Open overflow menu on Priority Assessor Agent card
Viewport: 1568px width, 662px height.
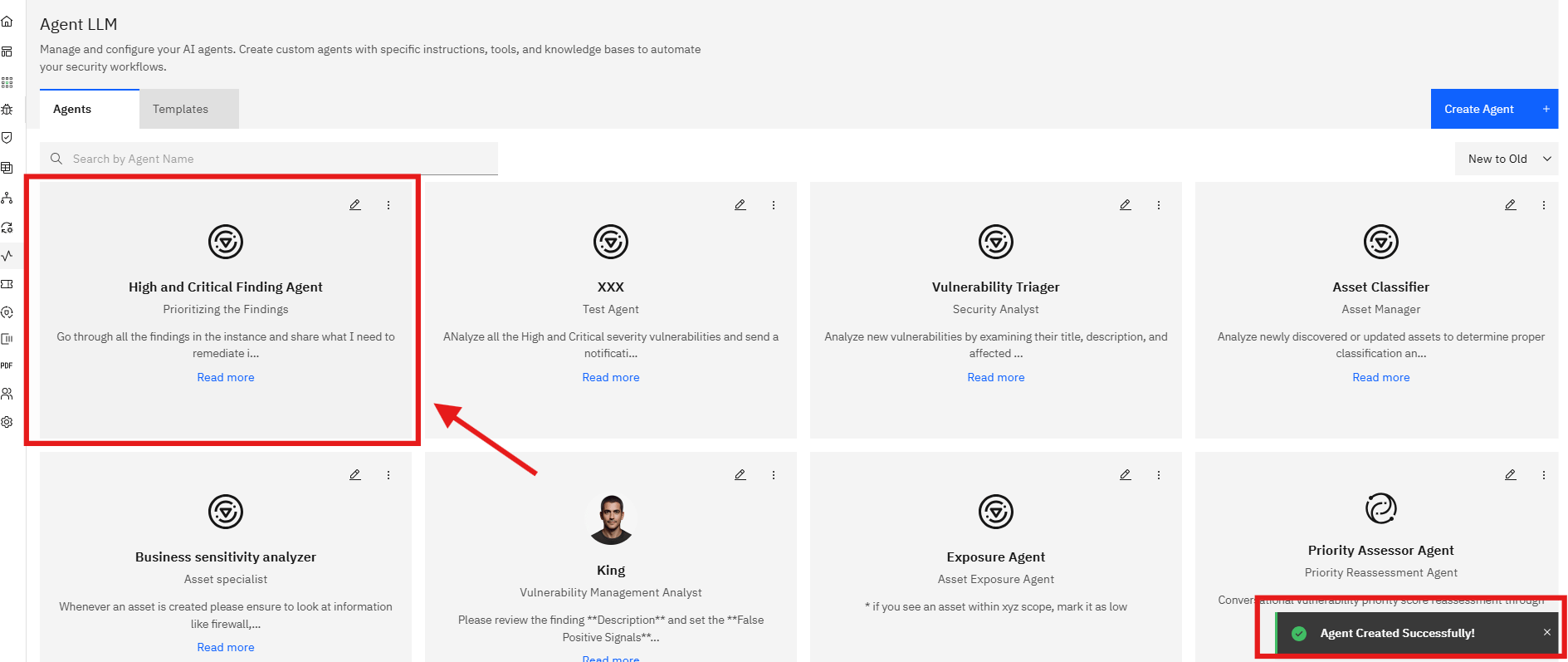1544,474
